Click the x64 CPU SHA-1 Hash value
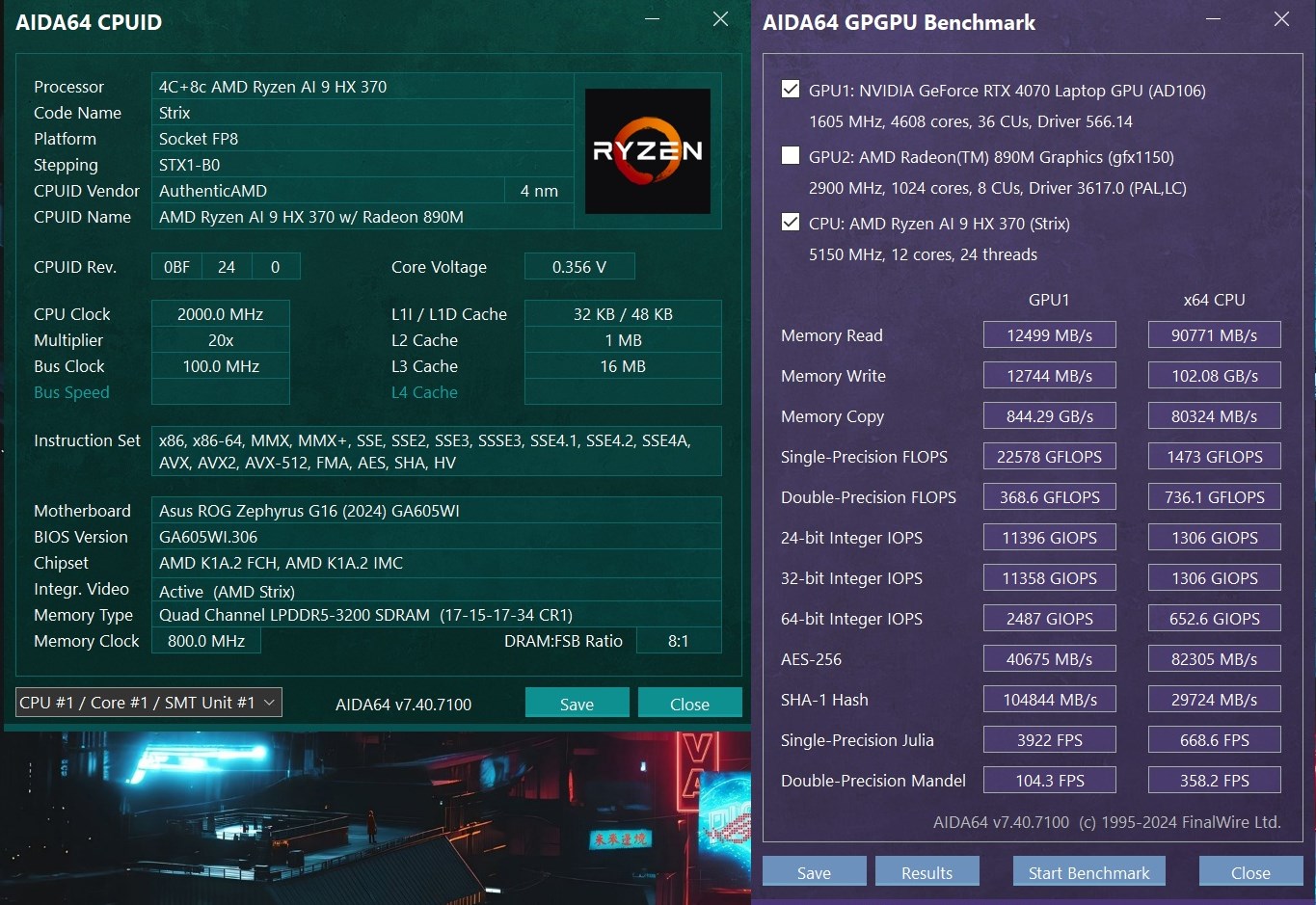Image resolution: width=1316 pixels, height=905 pixels. [x=1214, y=700]
